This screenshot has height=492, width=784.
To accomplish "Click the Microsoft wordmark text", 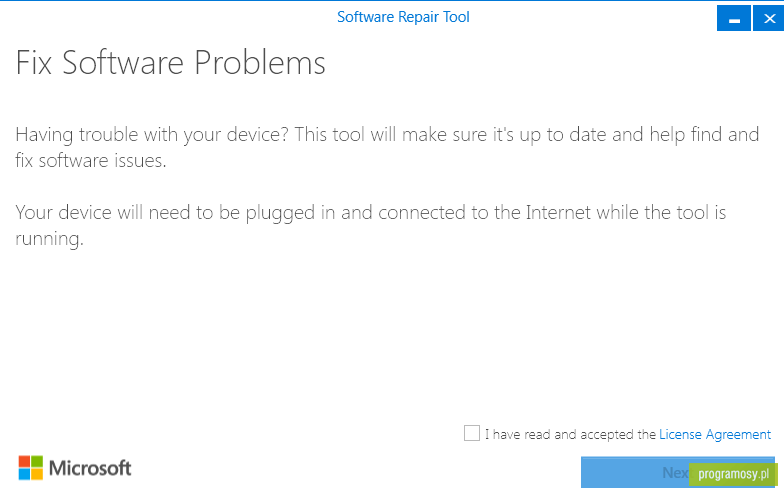I will 90,468.
